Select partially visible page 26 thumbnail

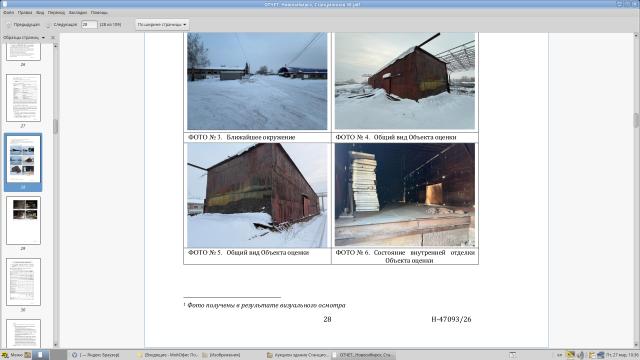click(x=23, y=52)
